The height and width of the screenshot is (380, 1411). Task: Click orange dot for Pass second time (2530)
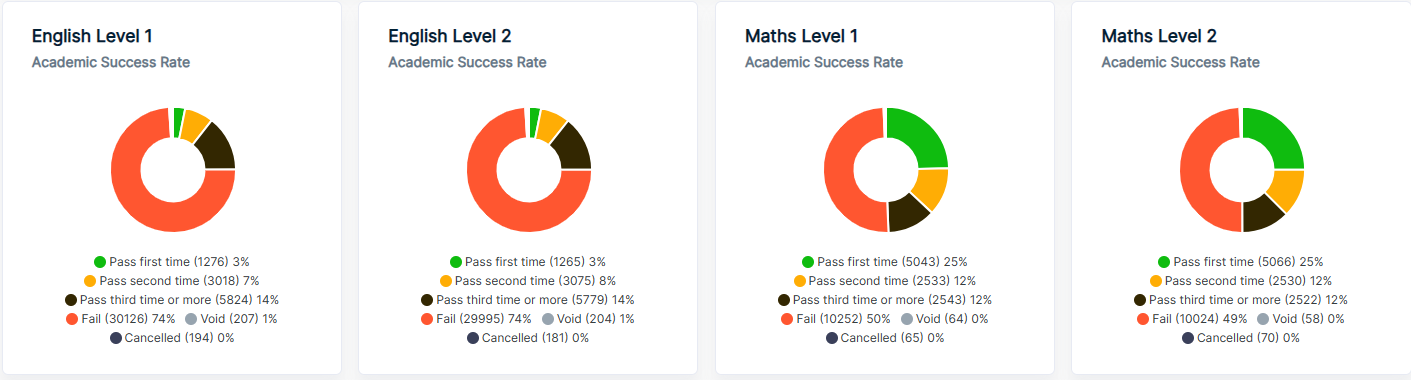[x=1156, y=281]
